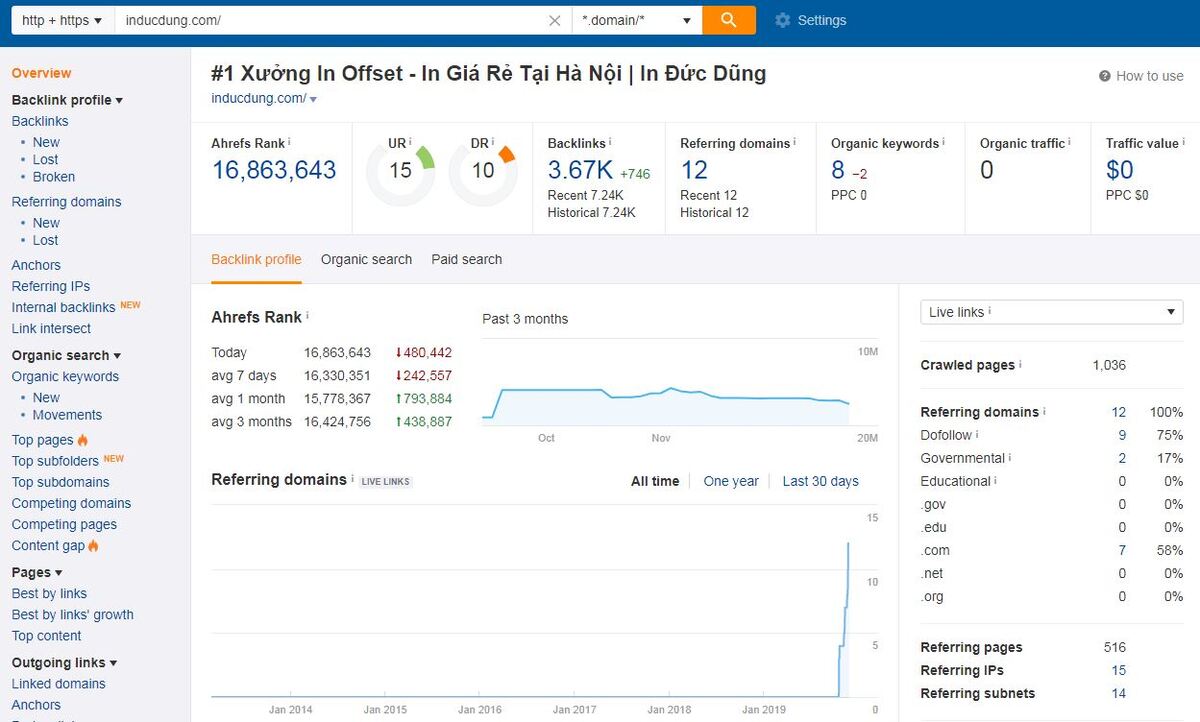Switch to the Backlink profile tab
This screenshot has height=722, width=1200.
pyautogui.click(x=256, y=259)
